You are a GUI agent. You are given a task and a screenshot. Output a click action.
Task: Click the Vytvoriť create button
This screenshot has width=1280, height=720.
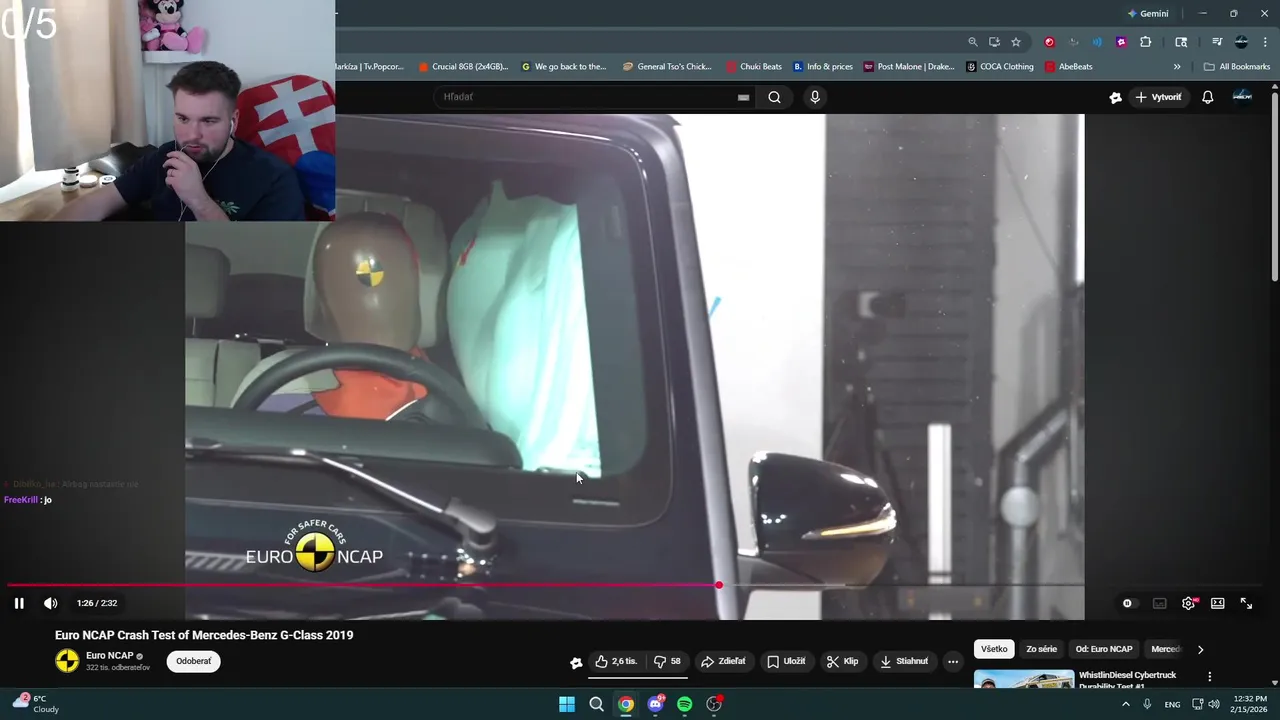tap(1158, 97)
